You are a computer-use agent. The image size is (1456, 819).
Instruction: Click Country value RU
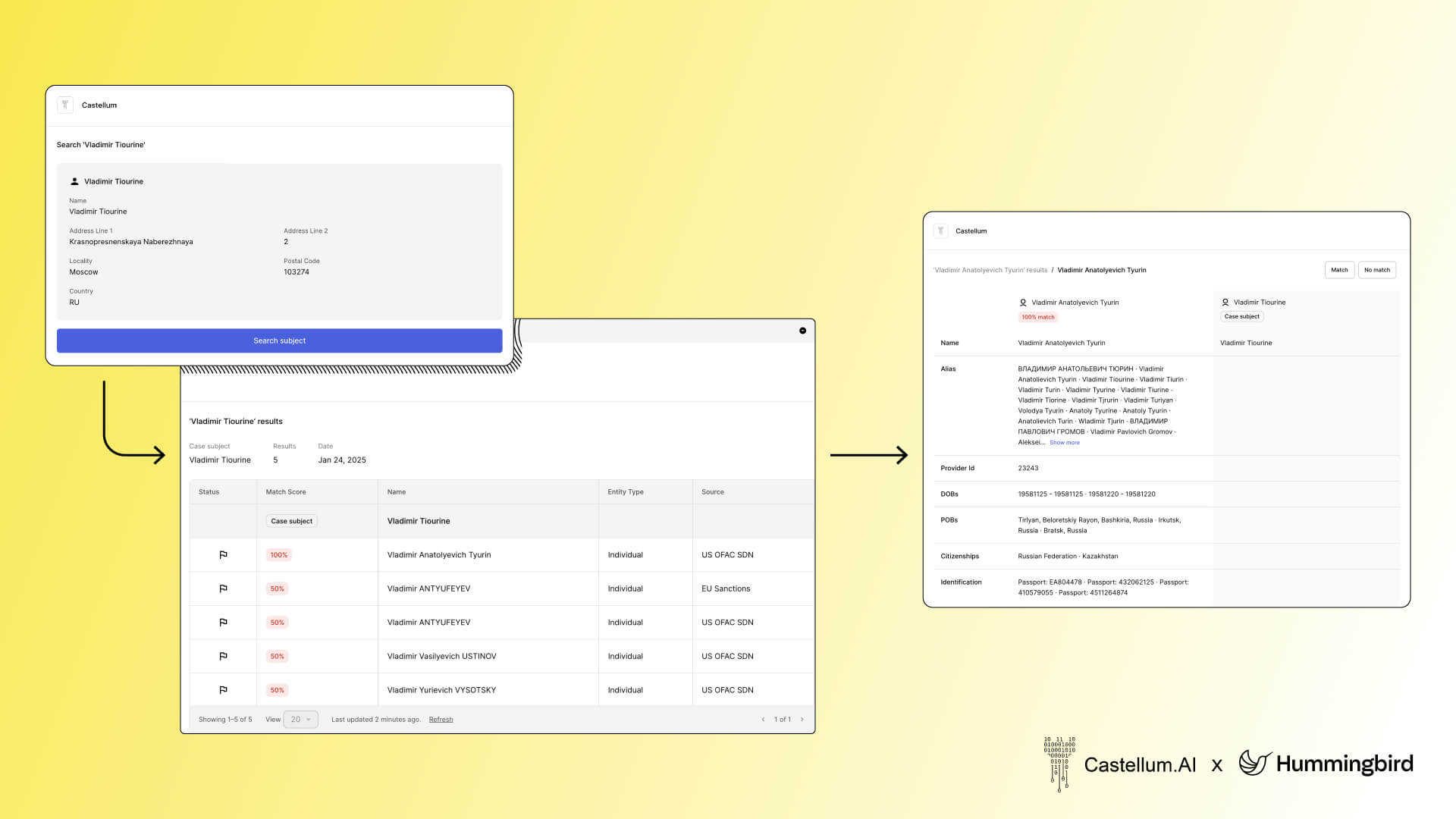click(74, 303)
